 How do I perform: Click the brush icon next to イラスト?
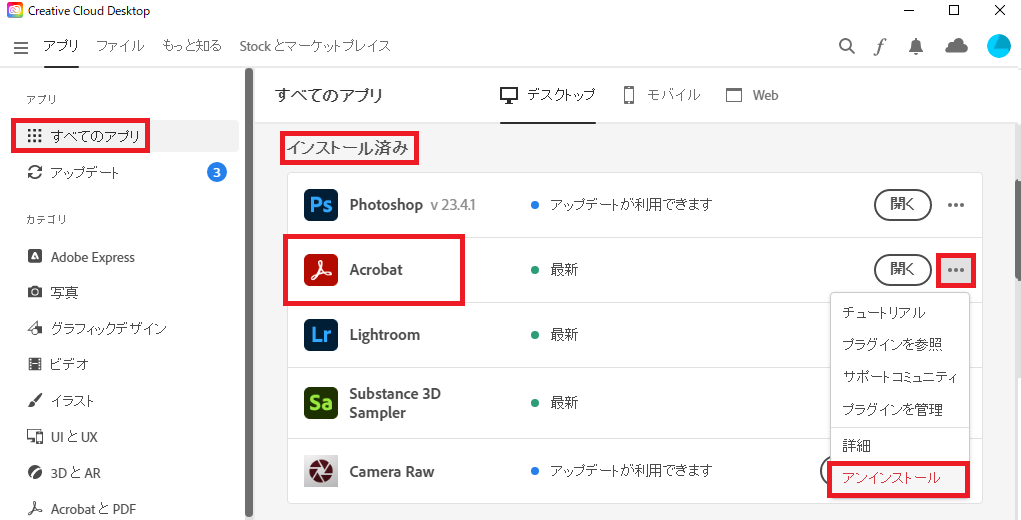tap(35, 400)
